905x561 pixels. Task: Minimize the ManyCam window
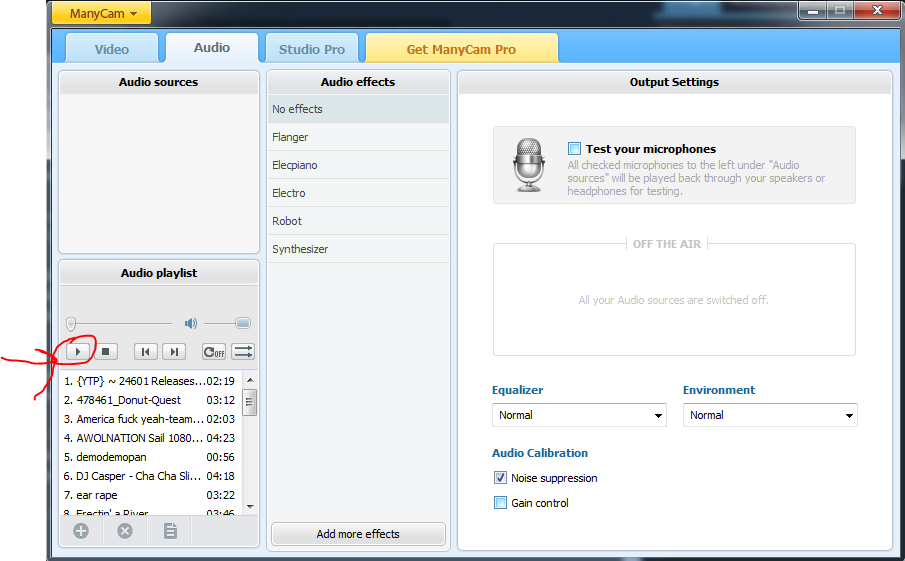[x=813, y=10]
